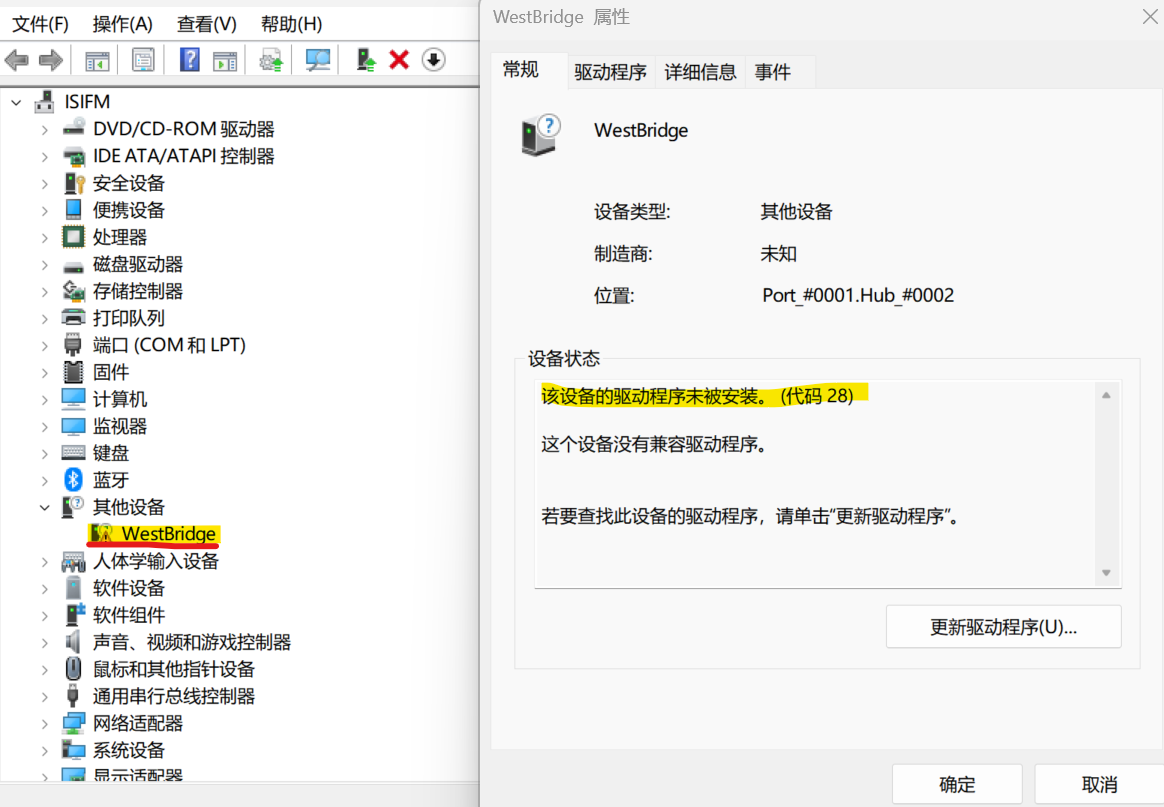This screenshot has width=1164, height=807.
Task: Click the properties toolbar icon
Action: pos(142,59)
